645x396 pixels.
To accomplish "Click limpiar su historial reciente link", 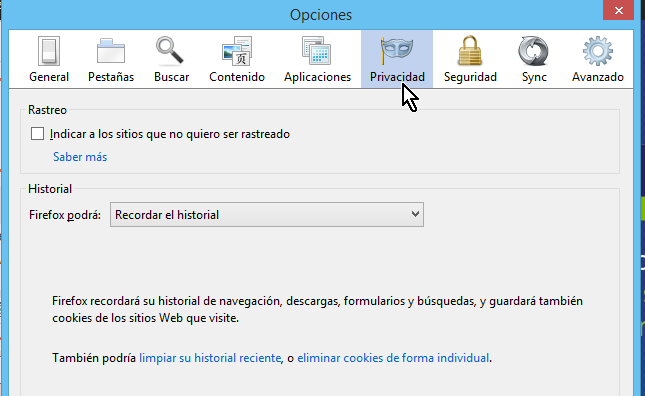I will 210,358.
